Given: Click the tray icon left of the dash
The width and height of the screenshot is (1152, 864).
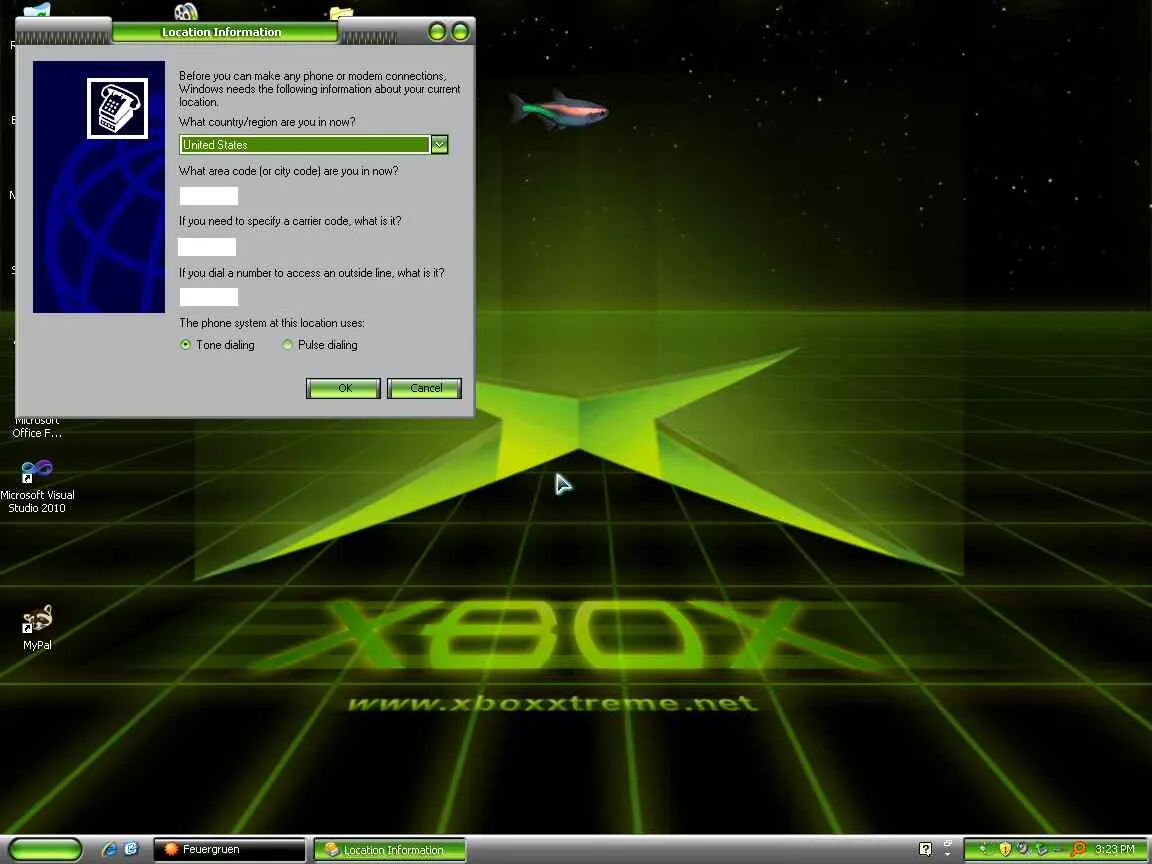Looking at the screenshot, I should pyautogui.click(x=1042, y=849).
